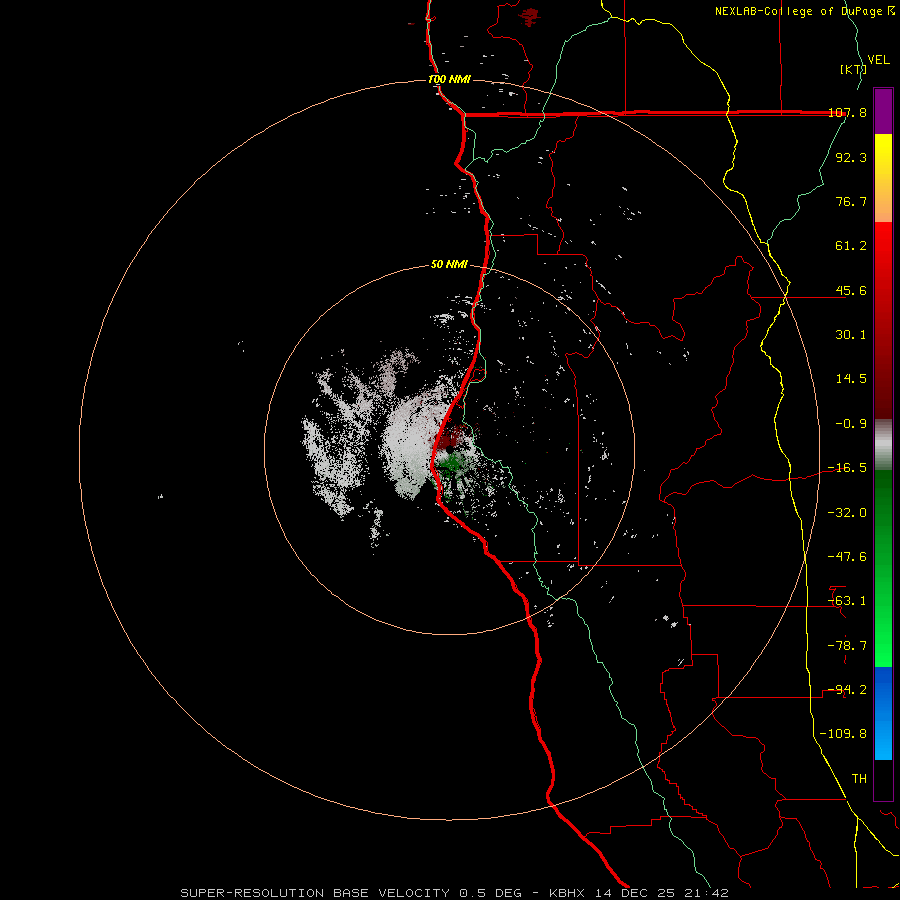Select the -94.2 scale value
This screenshot has height=900, width=900.
coord(847,690)
